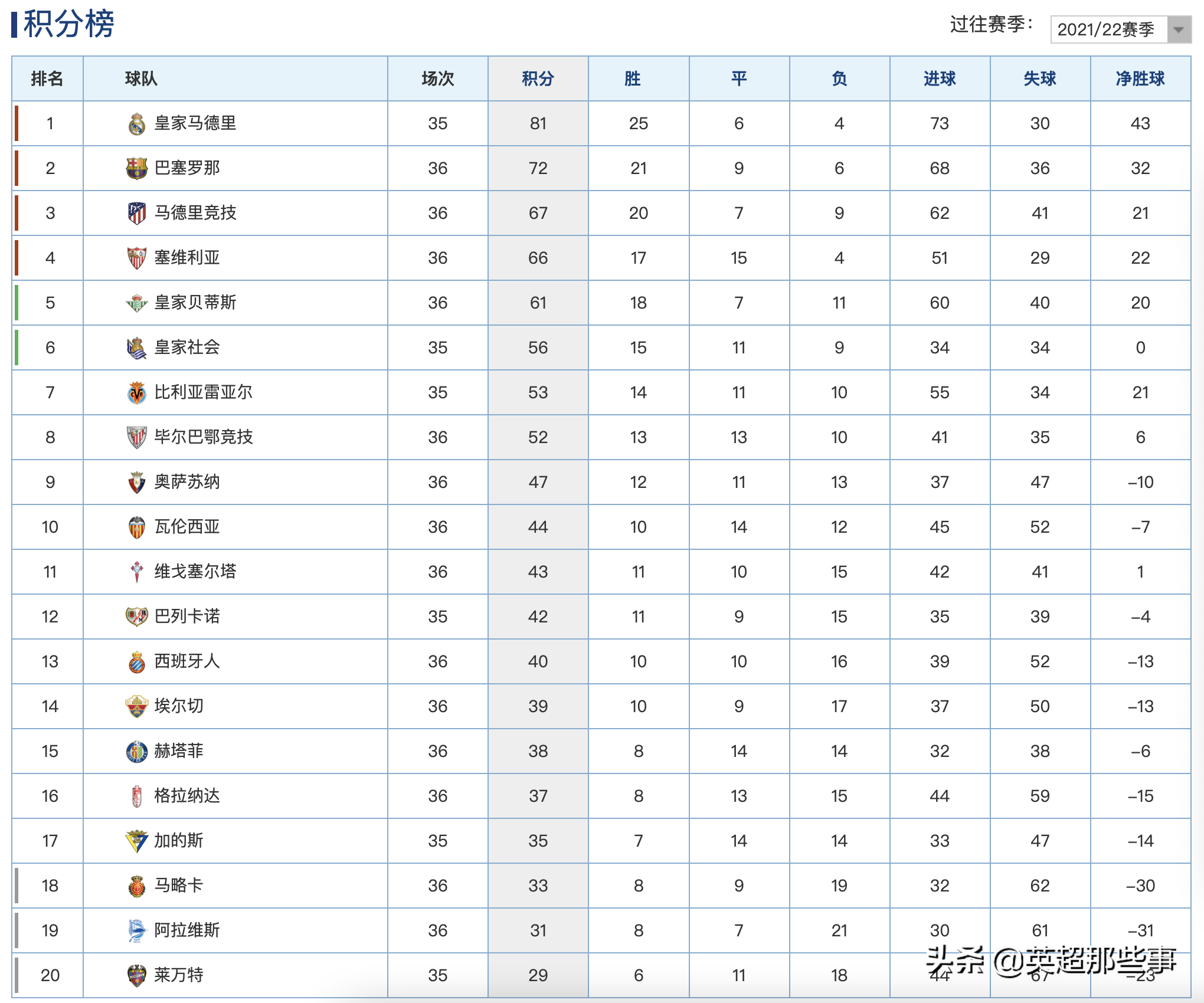Click the Barcelona crest icon
This screenshot has width=1204, height=1003.
137,169
